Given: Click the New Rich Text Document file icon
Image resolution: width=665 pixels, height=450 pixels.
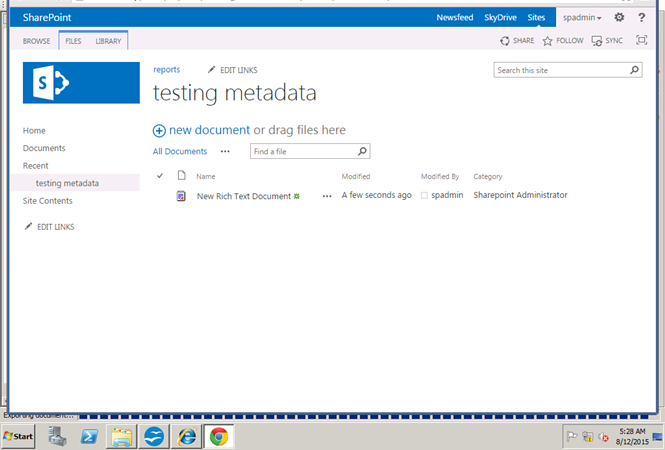Looking at the screenshot, I should [181, 196].
